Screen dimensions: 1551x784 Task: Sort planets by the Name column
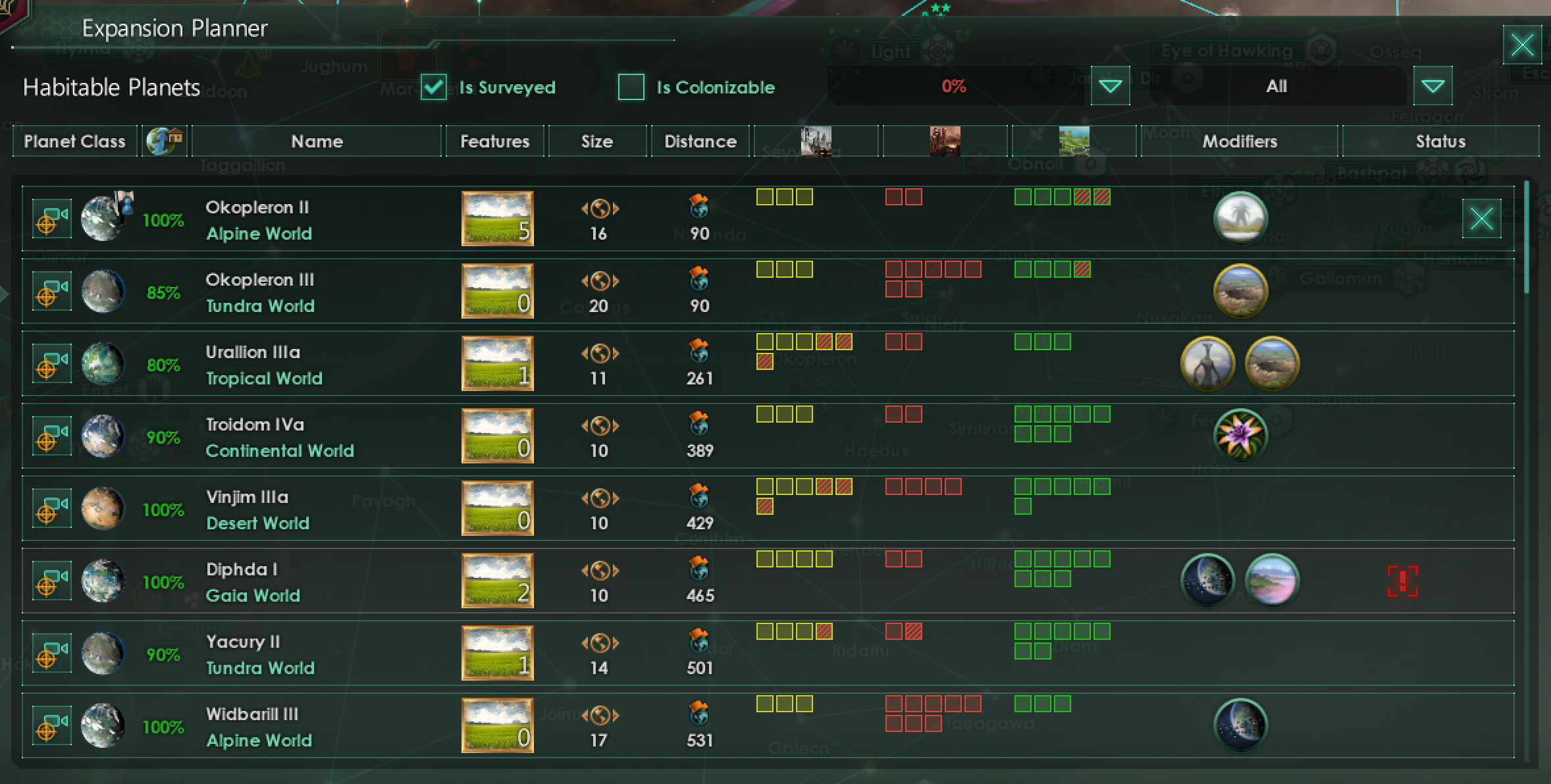pyautogui.click(x=317, y=140)
